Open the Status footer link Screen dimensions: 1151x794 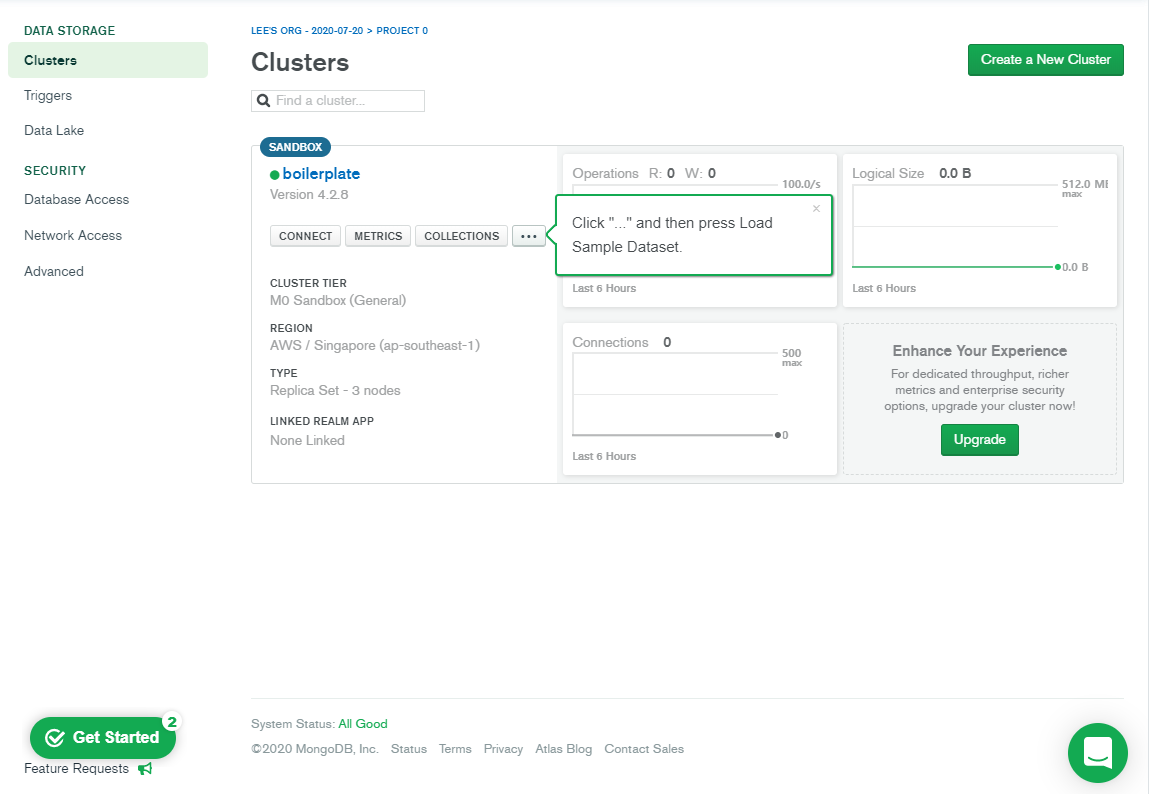(409, 749)
